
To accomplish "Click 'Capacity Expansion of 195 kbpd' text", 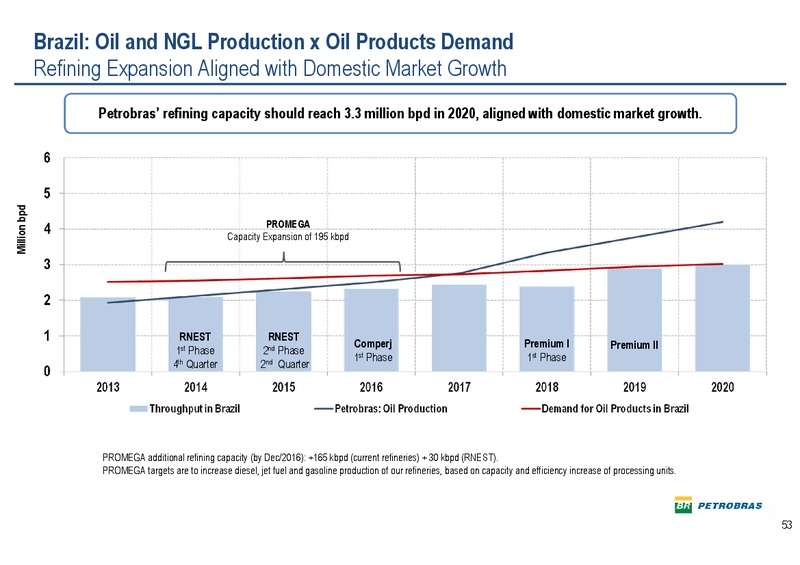I will click(288, 237).
